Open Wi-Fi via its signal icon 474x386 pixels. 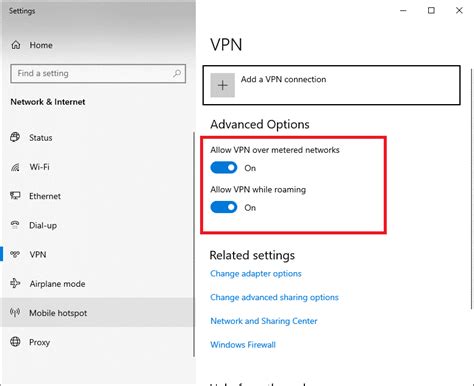(15, 167)
